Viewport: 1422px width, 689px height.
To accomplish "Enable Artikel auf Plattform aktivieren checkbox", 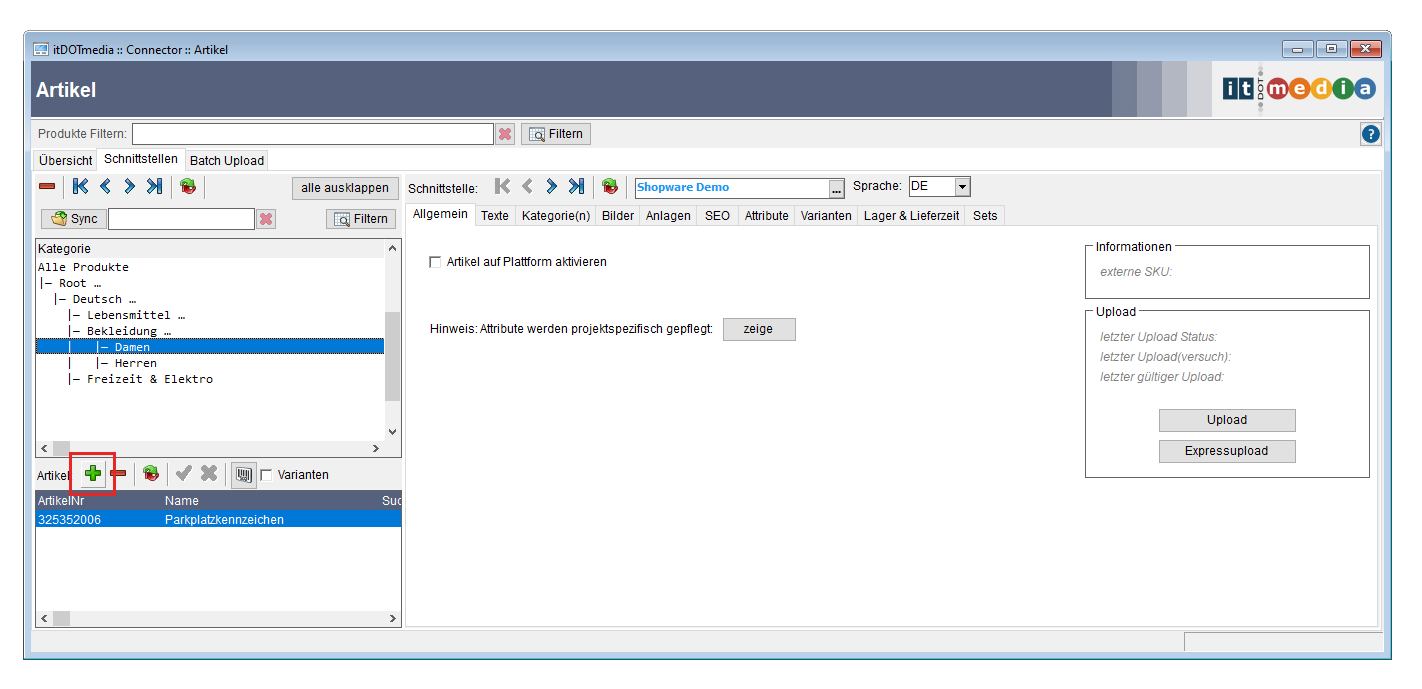I will (435, 262).
